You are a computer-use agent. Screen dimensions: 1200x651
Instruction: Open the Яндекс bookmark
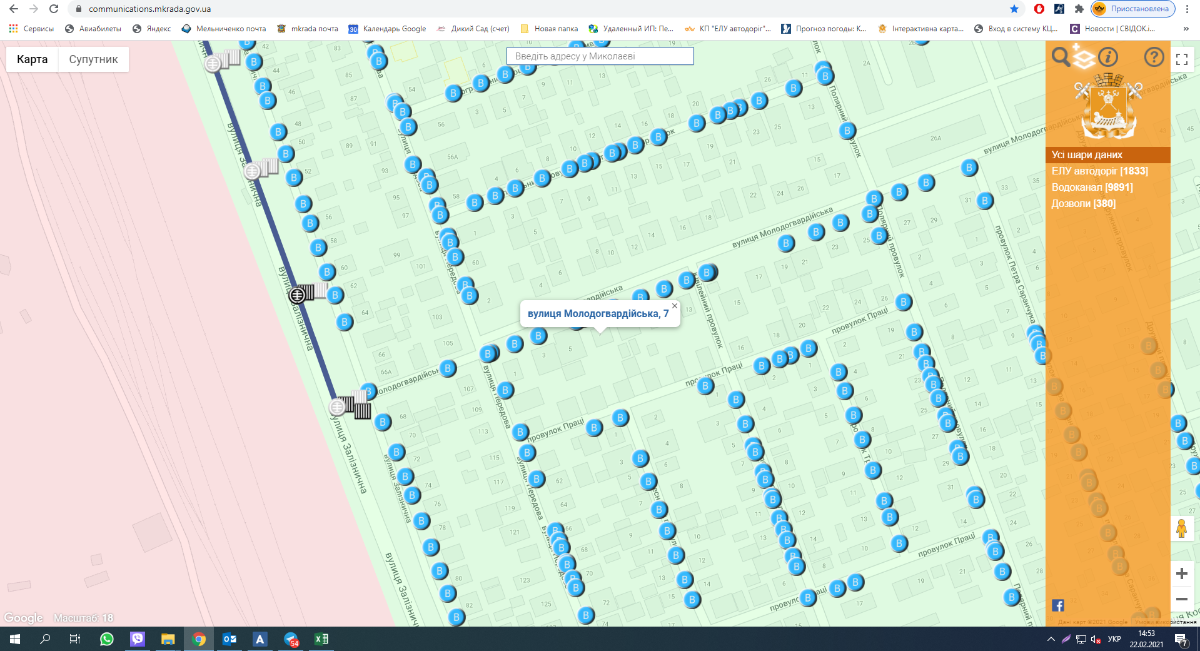point(152,28)
